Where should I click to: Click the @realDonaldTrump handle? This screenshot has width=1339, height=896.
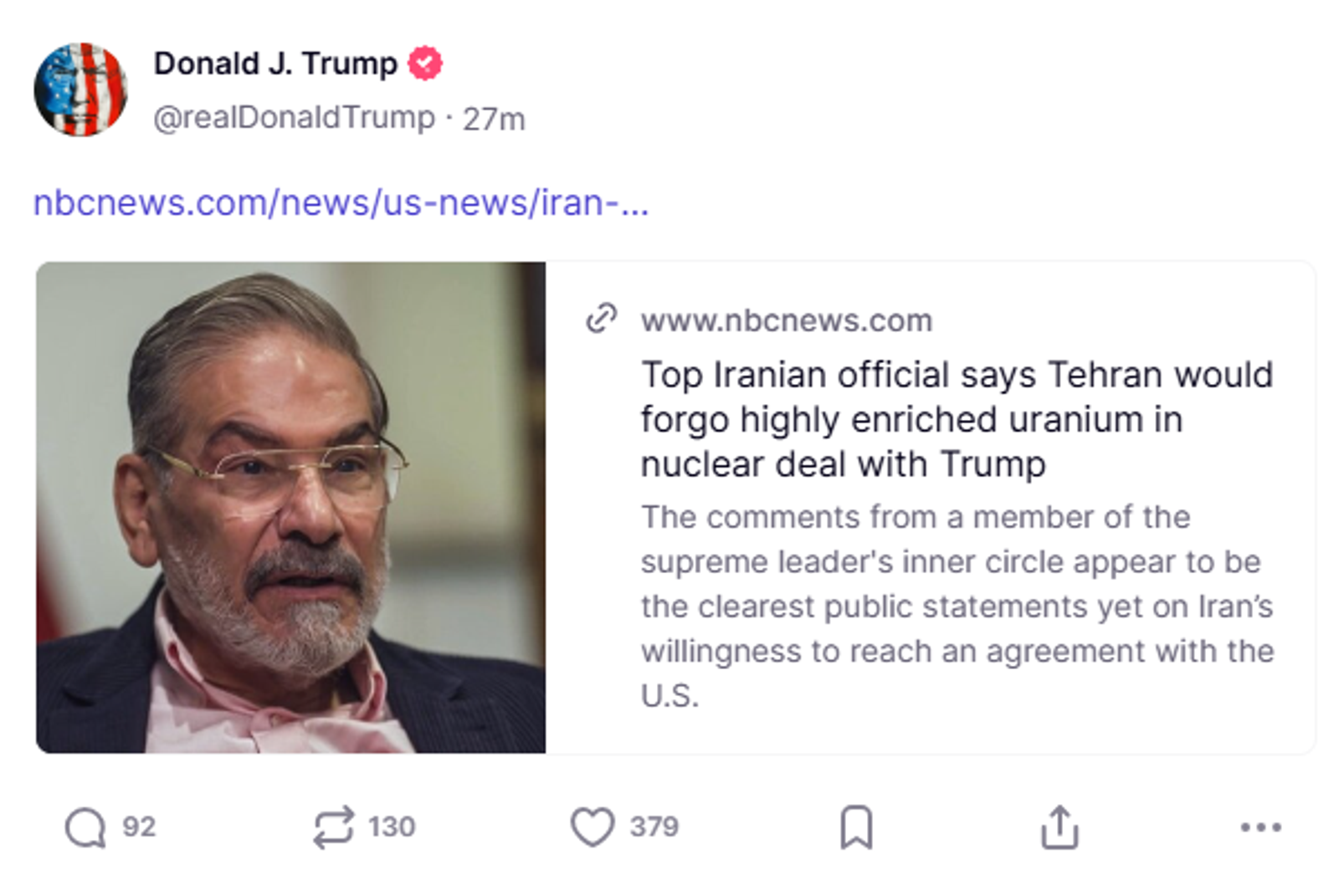[294, 118]
